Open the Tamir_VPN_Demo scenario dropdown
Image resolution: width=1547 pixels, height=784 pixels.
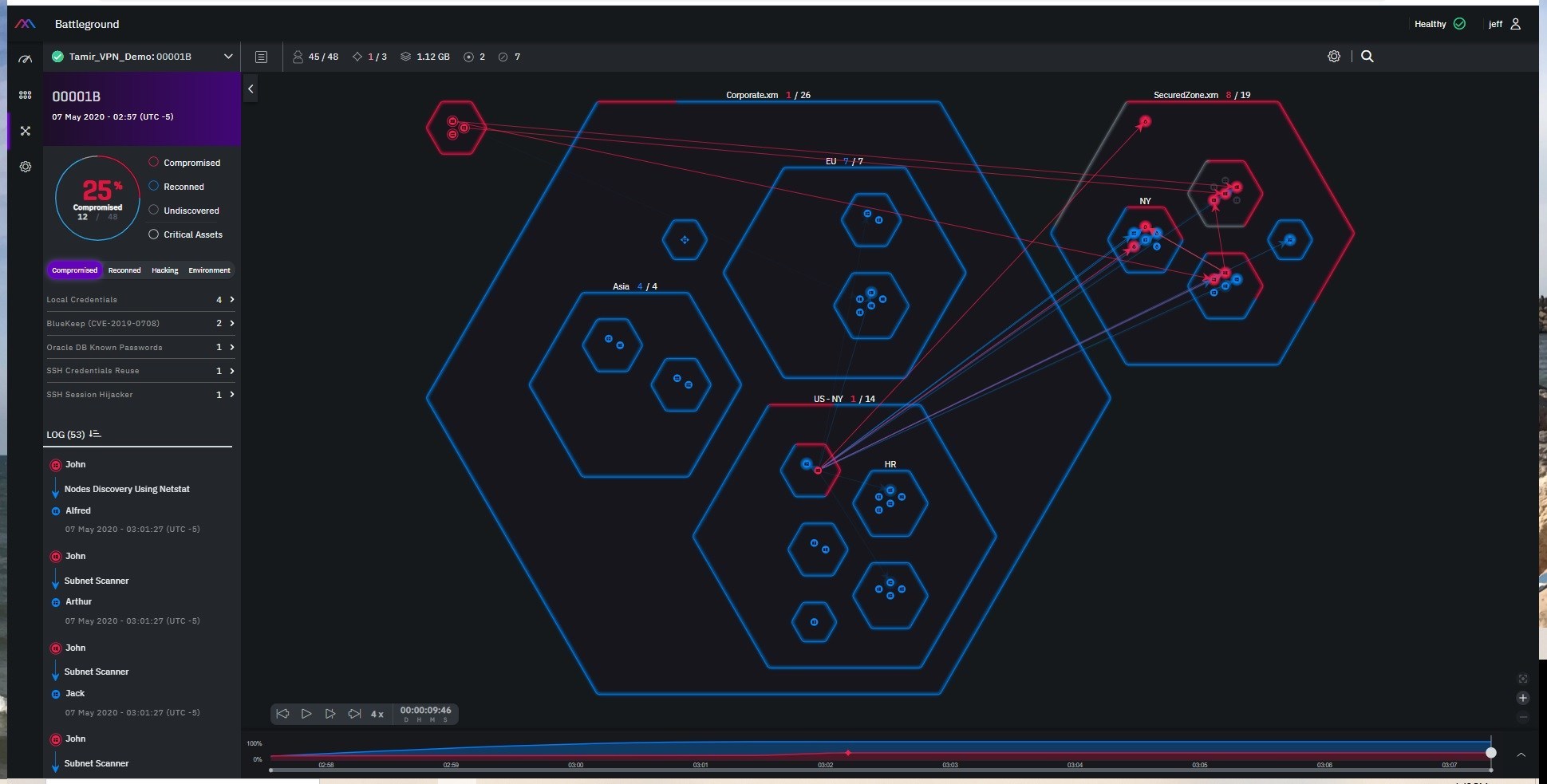[x=227, y=57]
